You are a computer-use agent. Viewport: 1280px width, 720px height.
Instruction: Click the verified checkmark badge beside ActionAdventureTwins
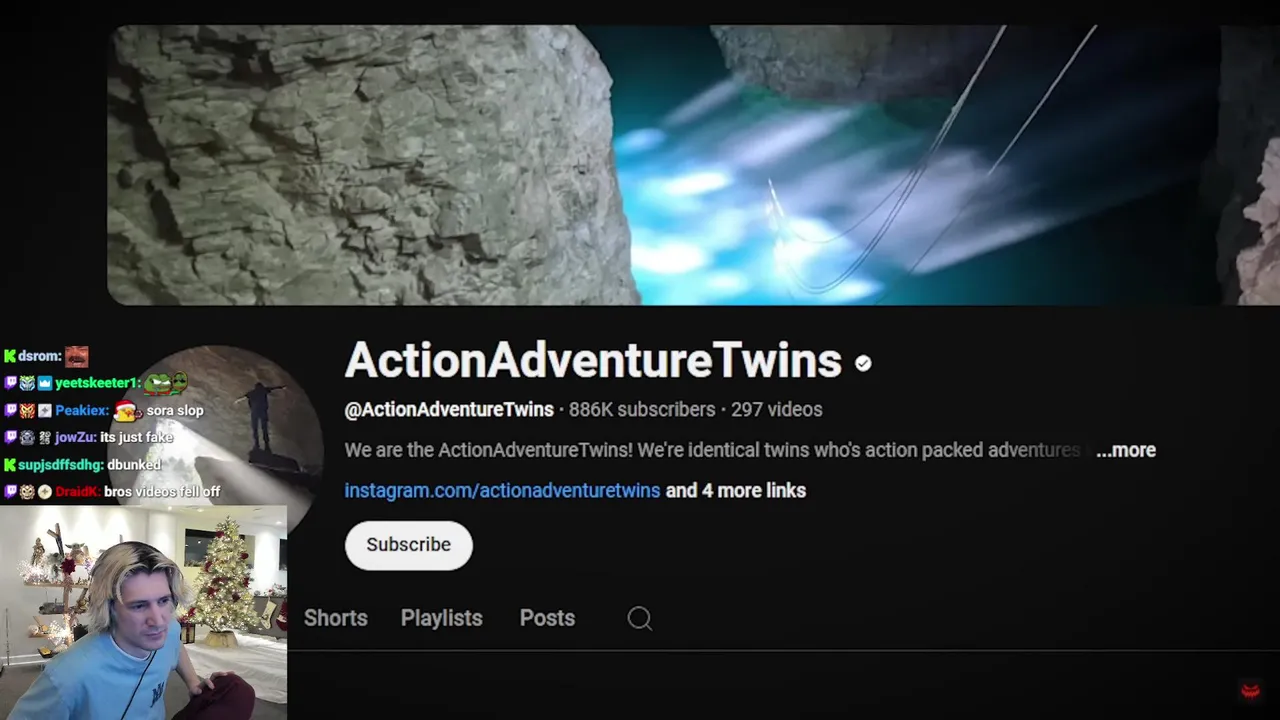863,364
